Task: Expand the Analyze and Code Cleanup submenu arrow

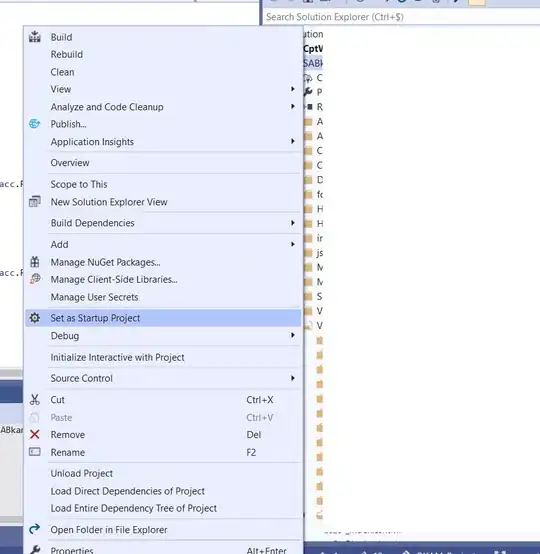Action: click(293, 106)
